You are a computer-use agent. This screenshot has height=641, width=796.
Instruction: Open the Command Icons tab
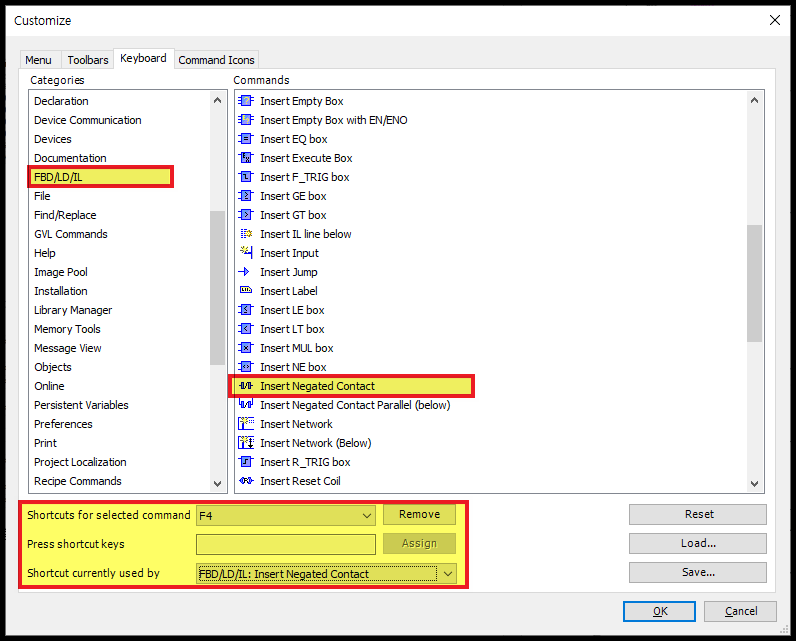pyautogui.click(x=216, y=60)
